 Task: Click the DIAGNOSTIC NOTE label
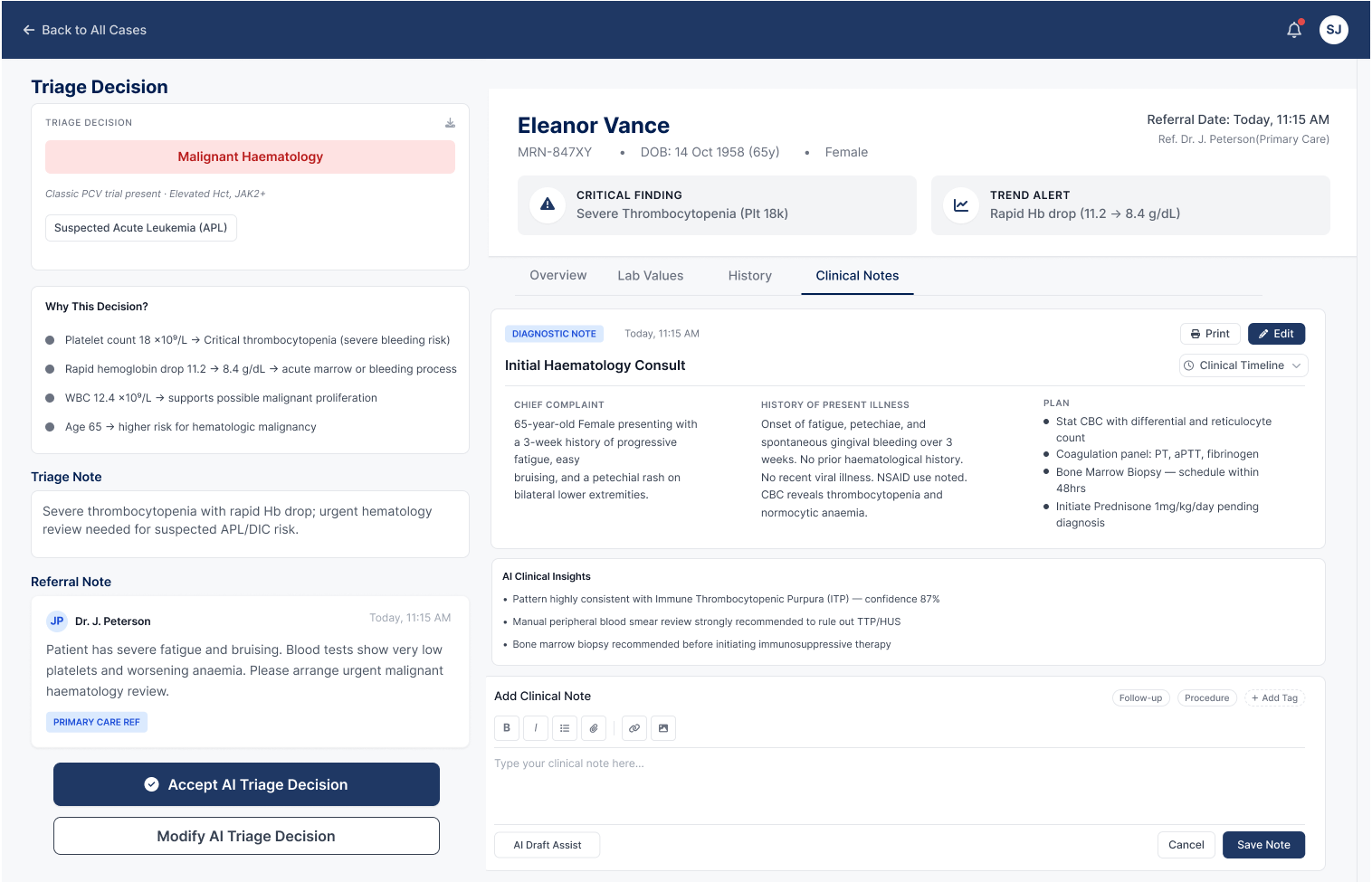[x=554, y=334]
